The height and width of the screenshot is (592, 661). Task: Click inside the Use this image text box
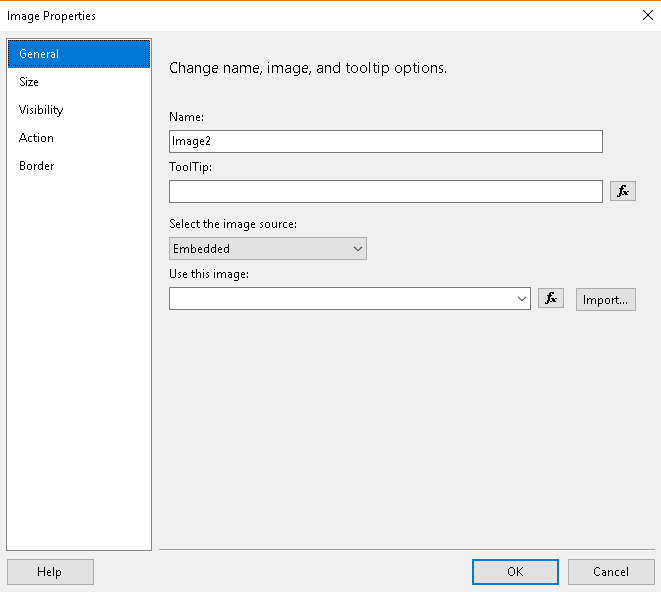[x=340, y=299]
